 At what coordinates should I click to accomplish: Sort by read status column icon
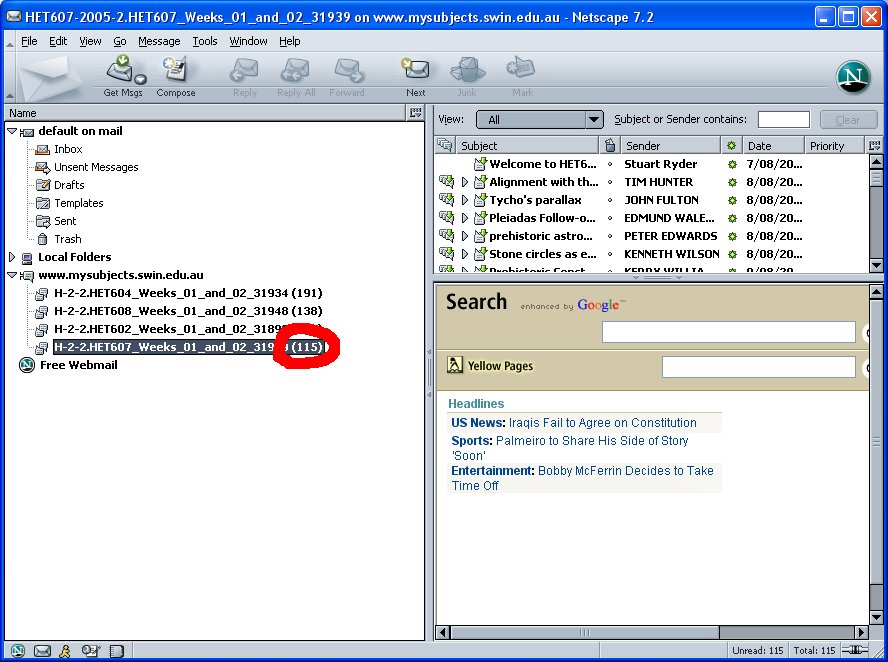(732, 146)
